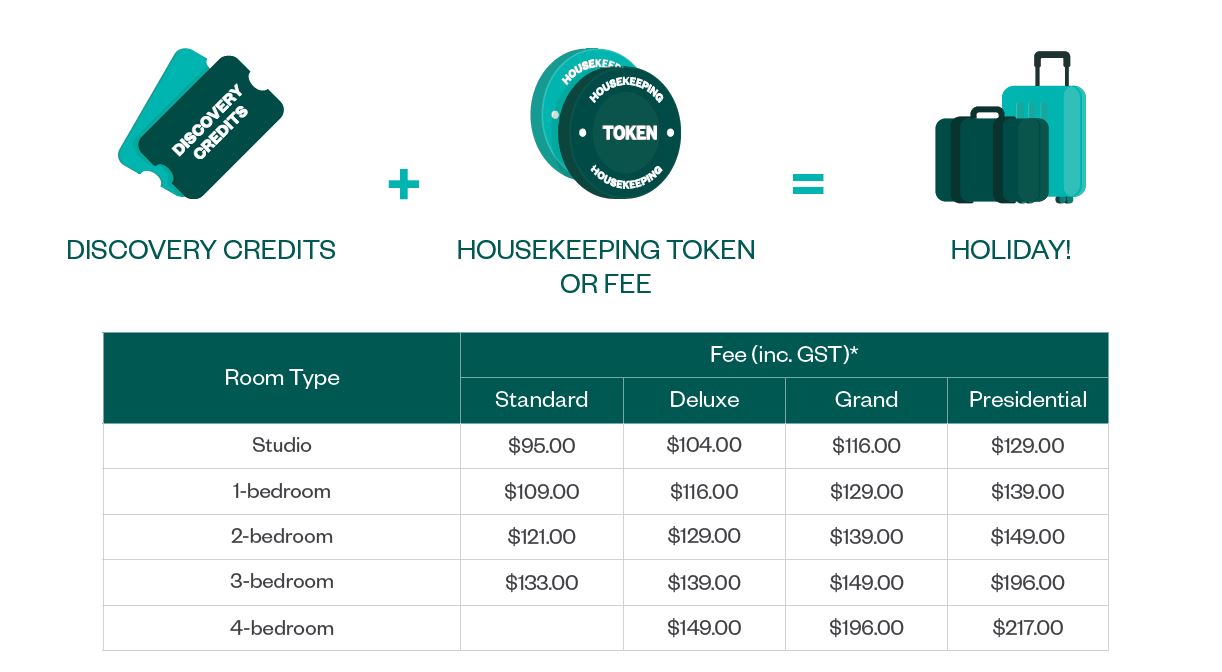Click the Discovery Credits ticket icon

click(x=201, y=124)
